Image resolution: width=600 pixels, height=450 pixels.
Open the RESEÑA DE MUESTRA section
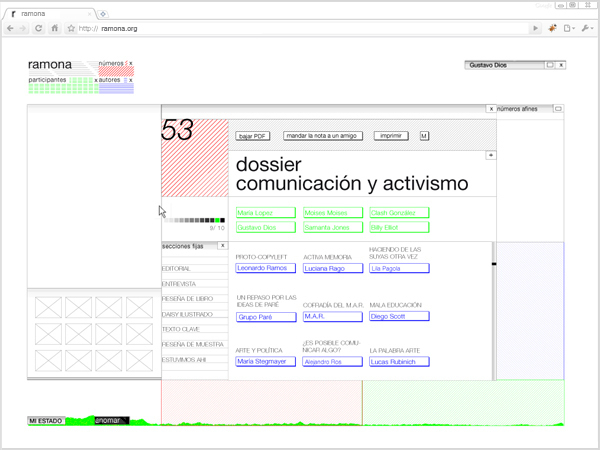coord(192,345)
